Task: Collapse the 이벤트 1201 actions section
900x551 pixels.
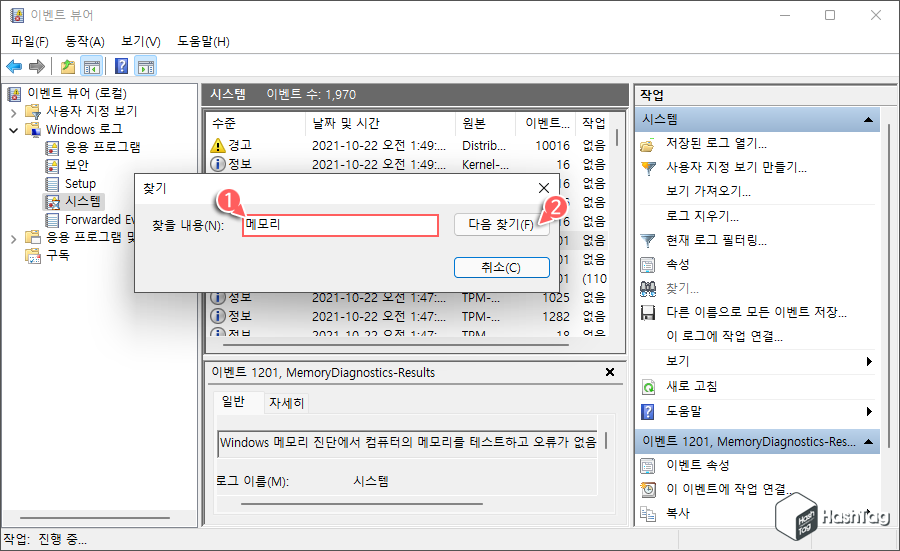Action: pos(868,441)
